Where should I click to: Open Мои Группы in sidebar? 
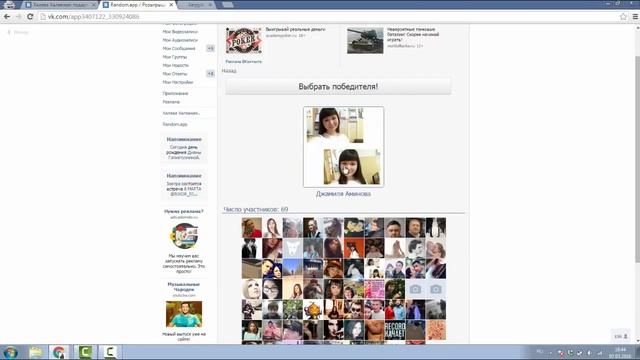point(175,57)
